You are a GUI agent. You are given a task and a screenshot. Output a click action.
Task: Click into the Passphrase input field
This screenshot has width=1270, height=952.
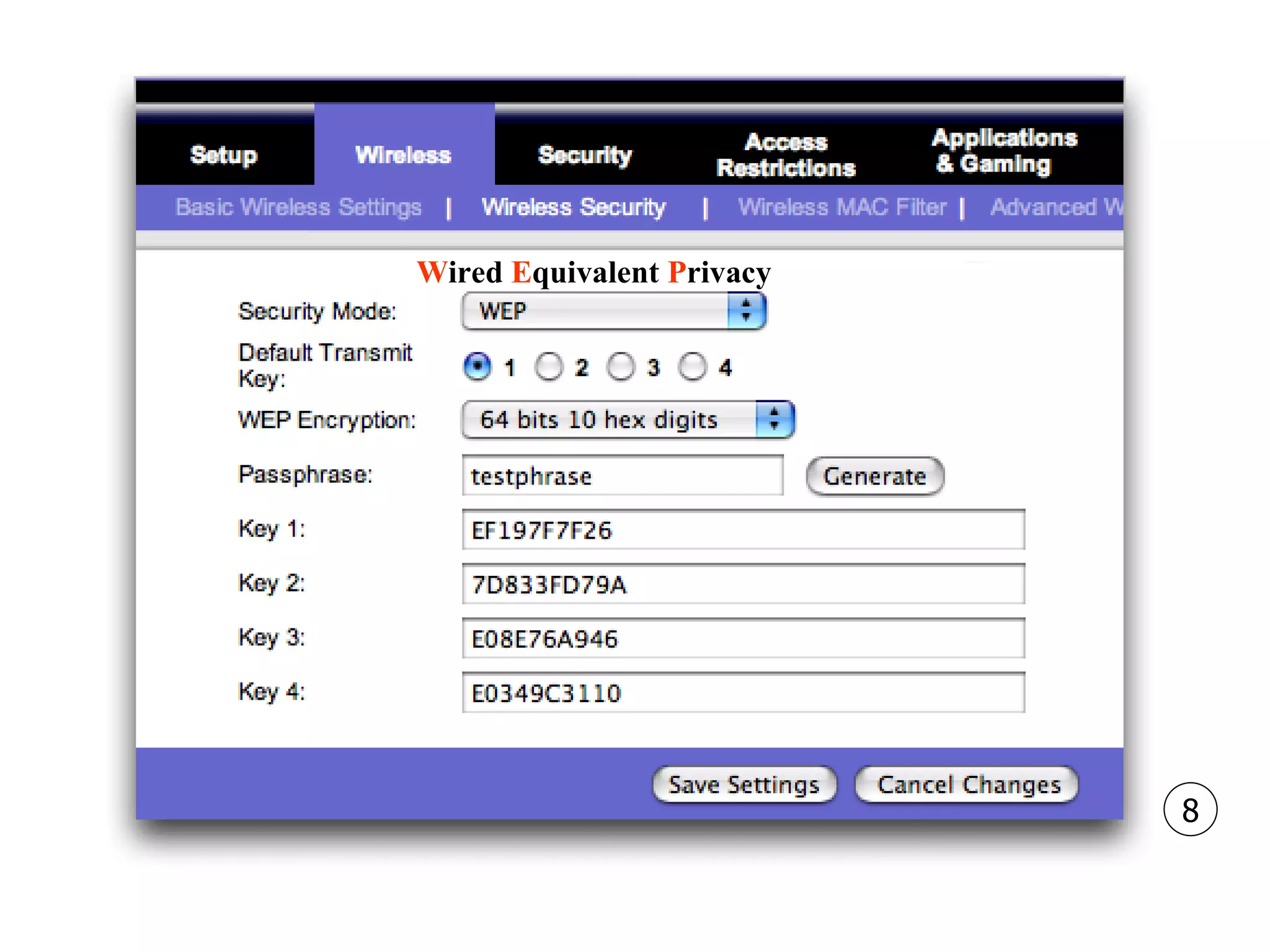[x=623, y=476]
